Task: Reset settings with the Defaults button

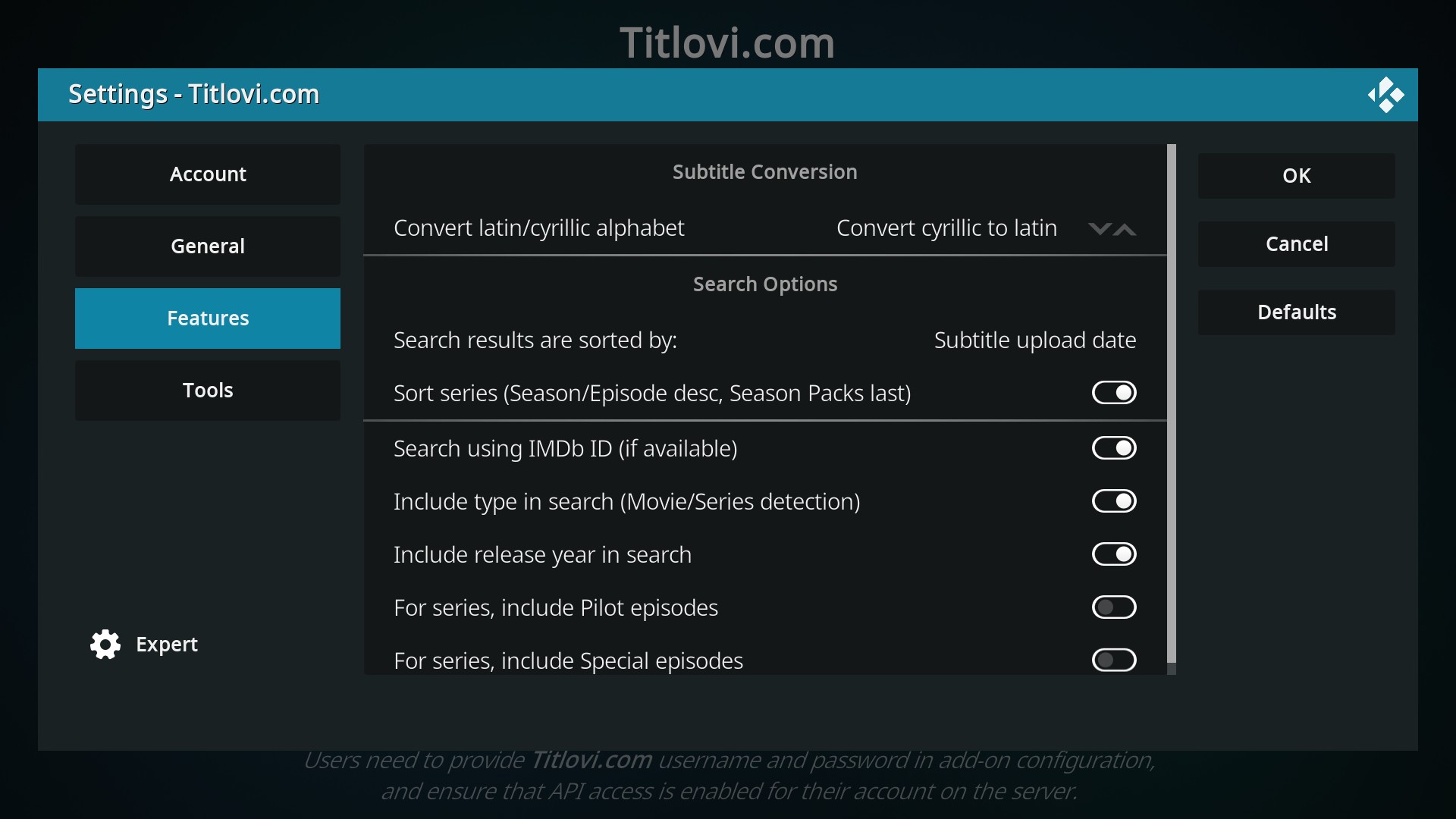Action: 1296,312
